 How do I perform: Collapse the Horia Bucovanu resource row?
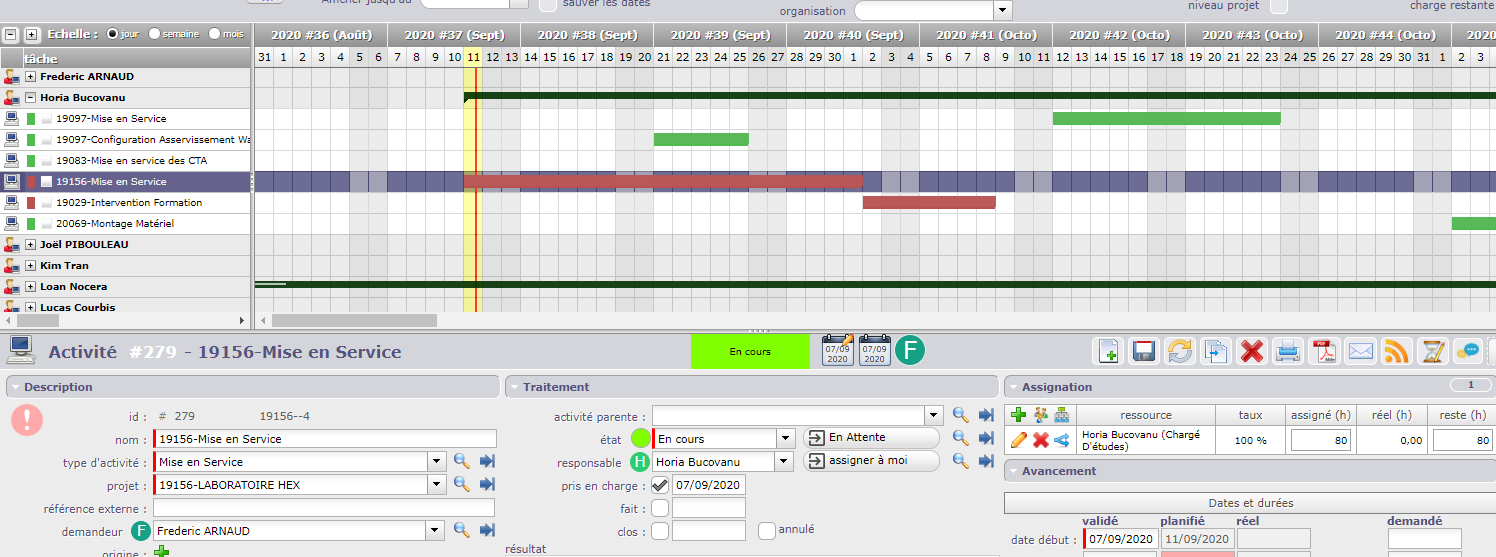coord(31,98)
